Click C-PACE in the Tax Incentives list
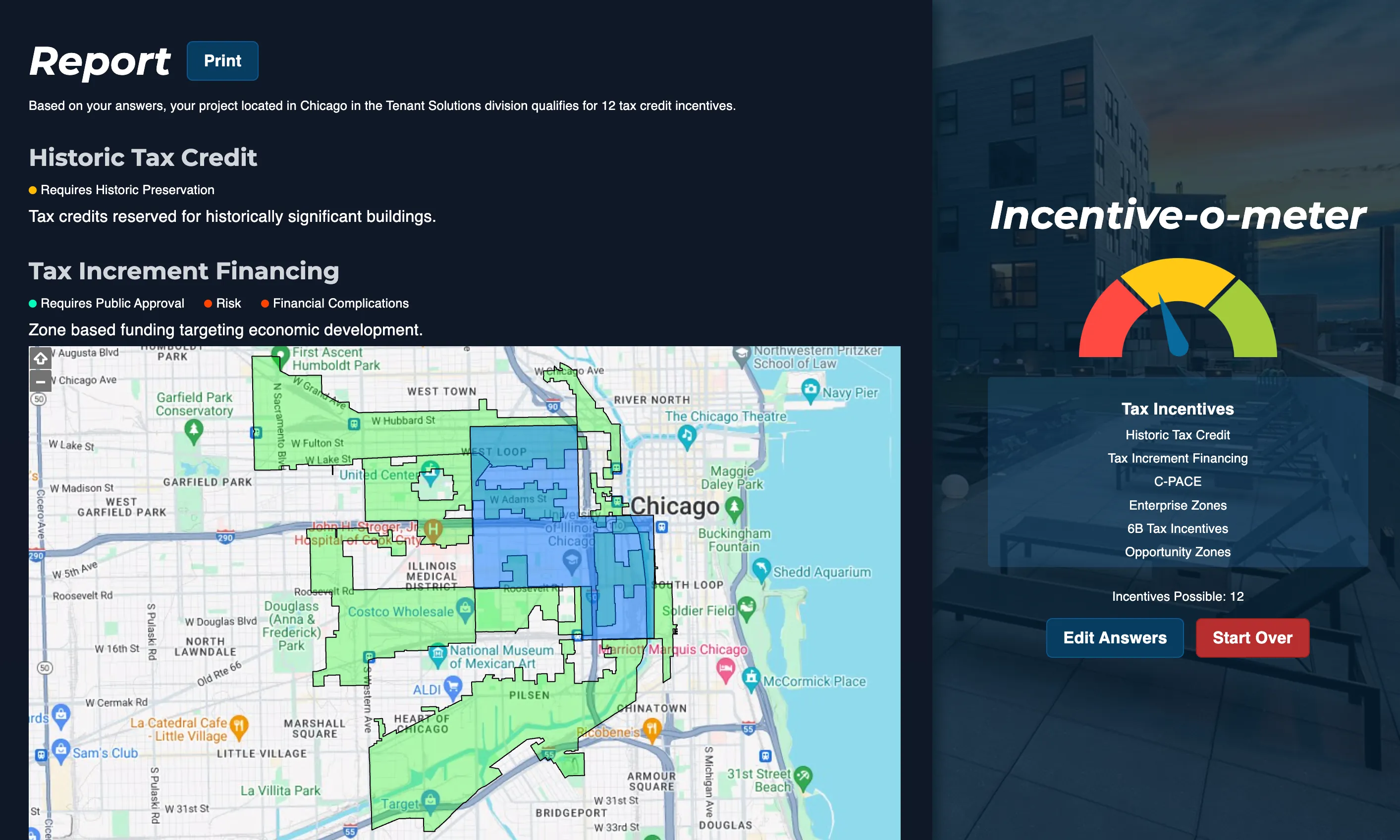Screen dimensions: 1400x840 1177,481
